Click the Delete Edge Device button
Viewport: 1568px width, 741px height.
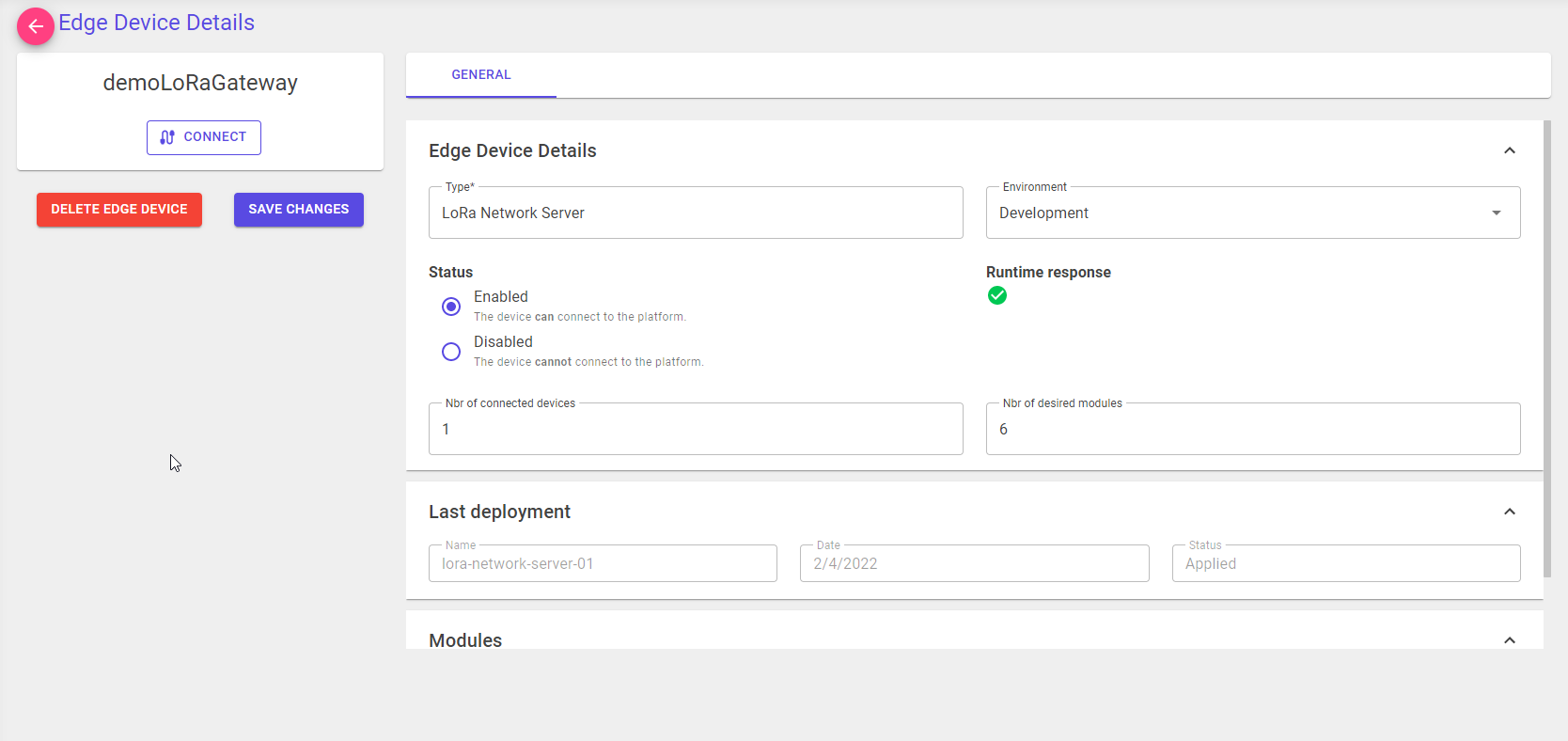[119, 210]
